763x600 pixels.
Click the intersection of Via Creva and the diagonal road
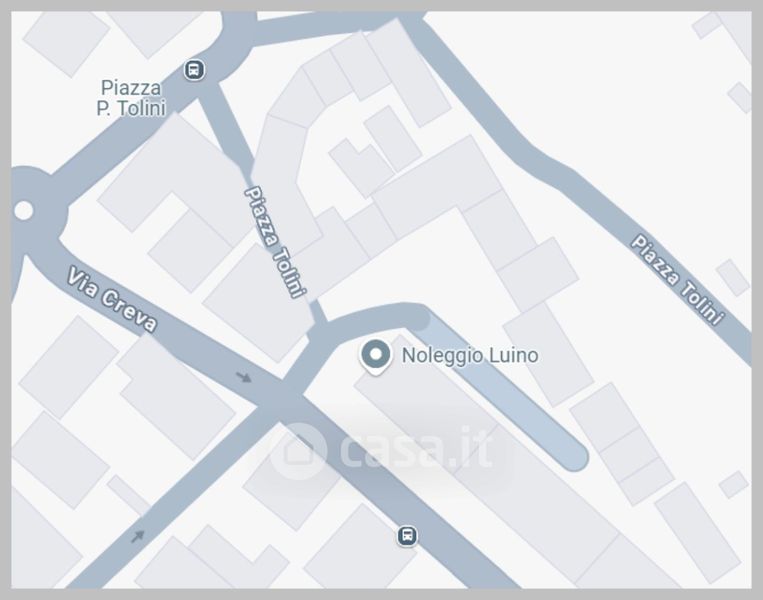282,397
